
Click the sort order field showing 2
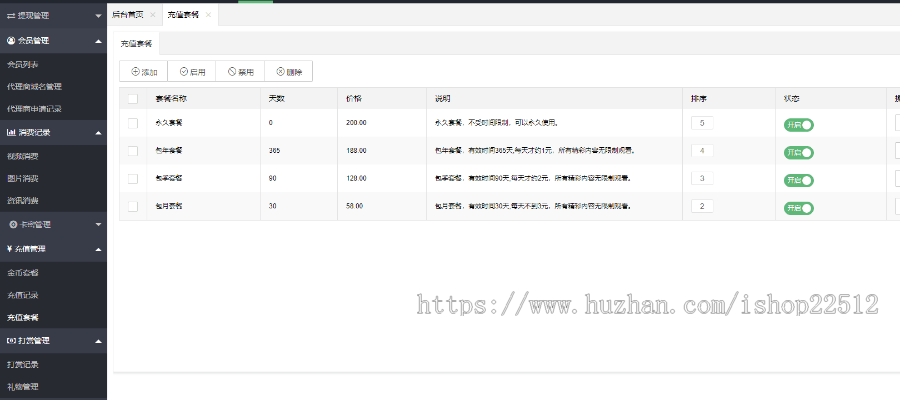coord(703,206)
